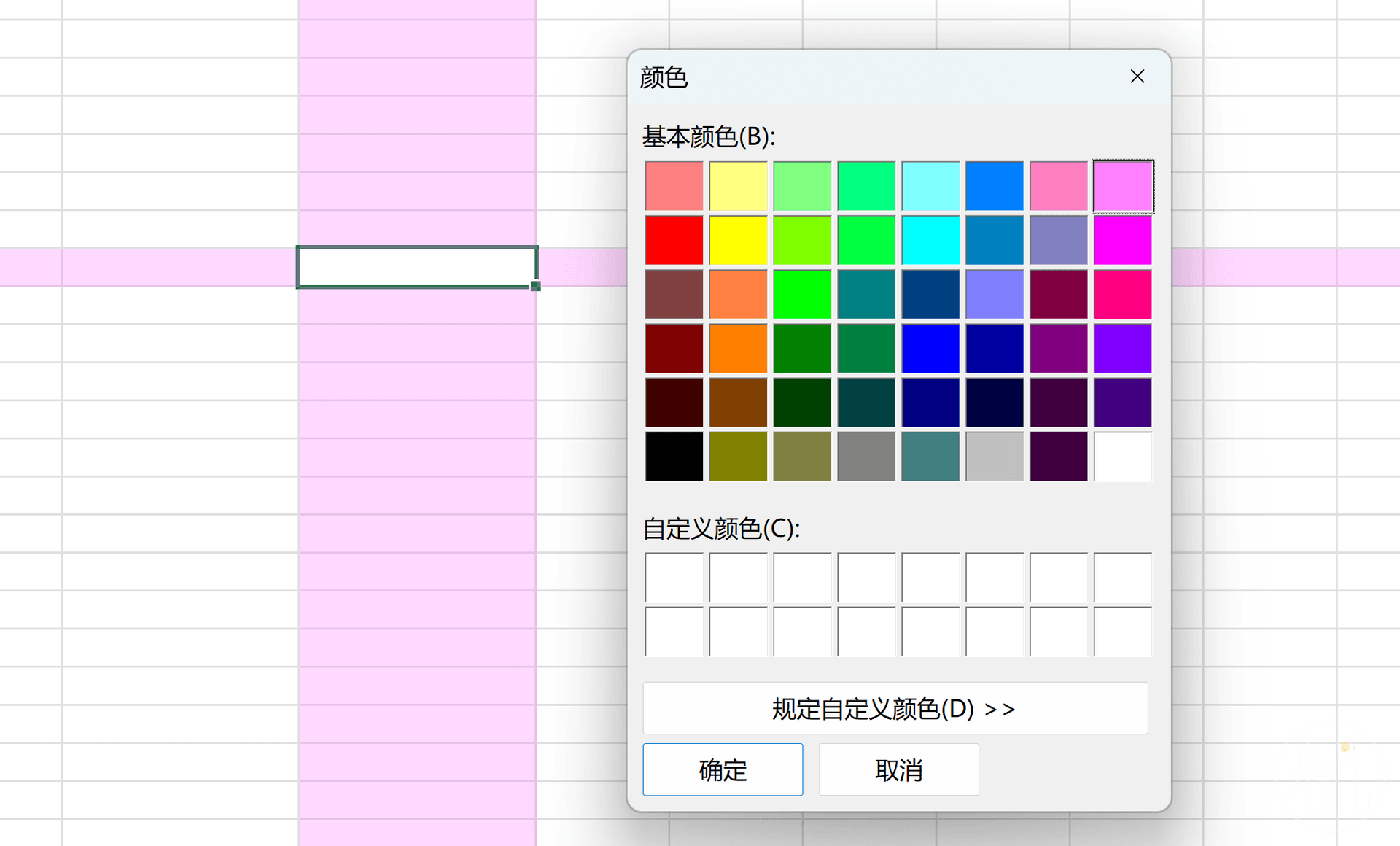1400x846 pixels.
Task: Select the medium gray color swatch
Action: click(x=866, y=457)
